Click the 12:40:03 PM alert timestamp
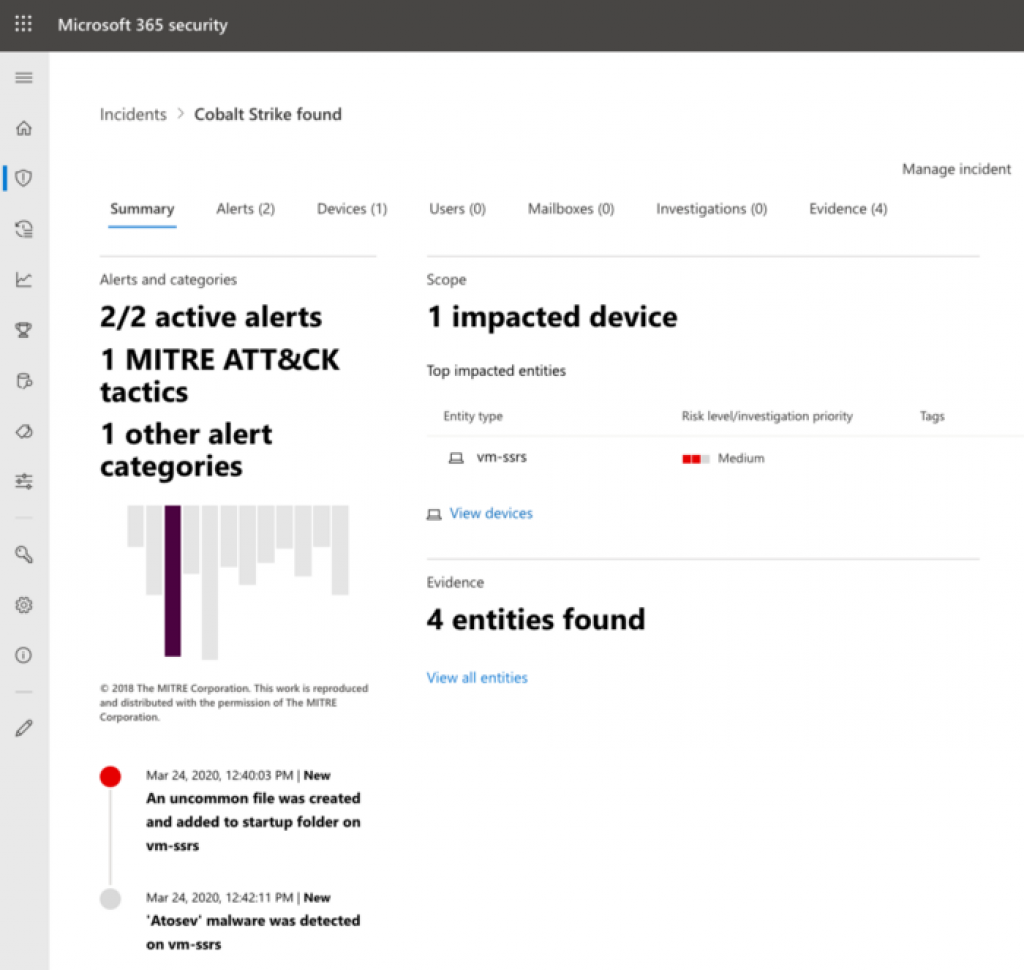This screenshot has width=1024, height=970. (219, 775)
